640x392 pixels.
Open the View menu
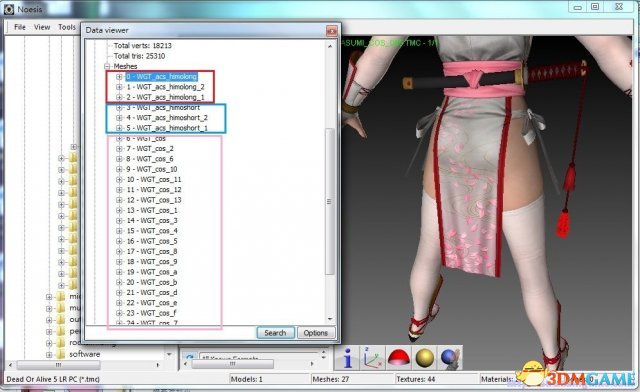coord(42,27)
